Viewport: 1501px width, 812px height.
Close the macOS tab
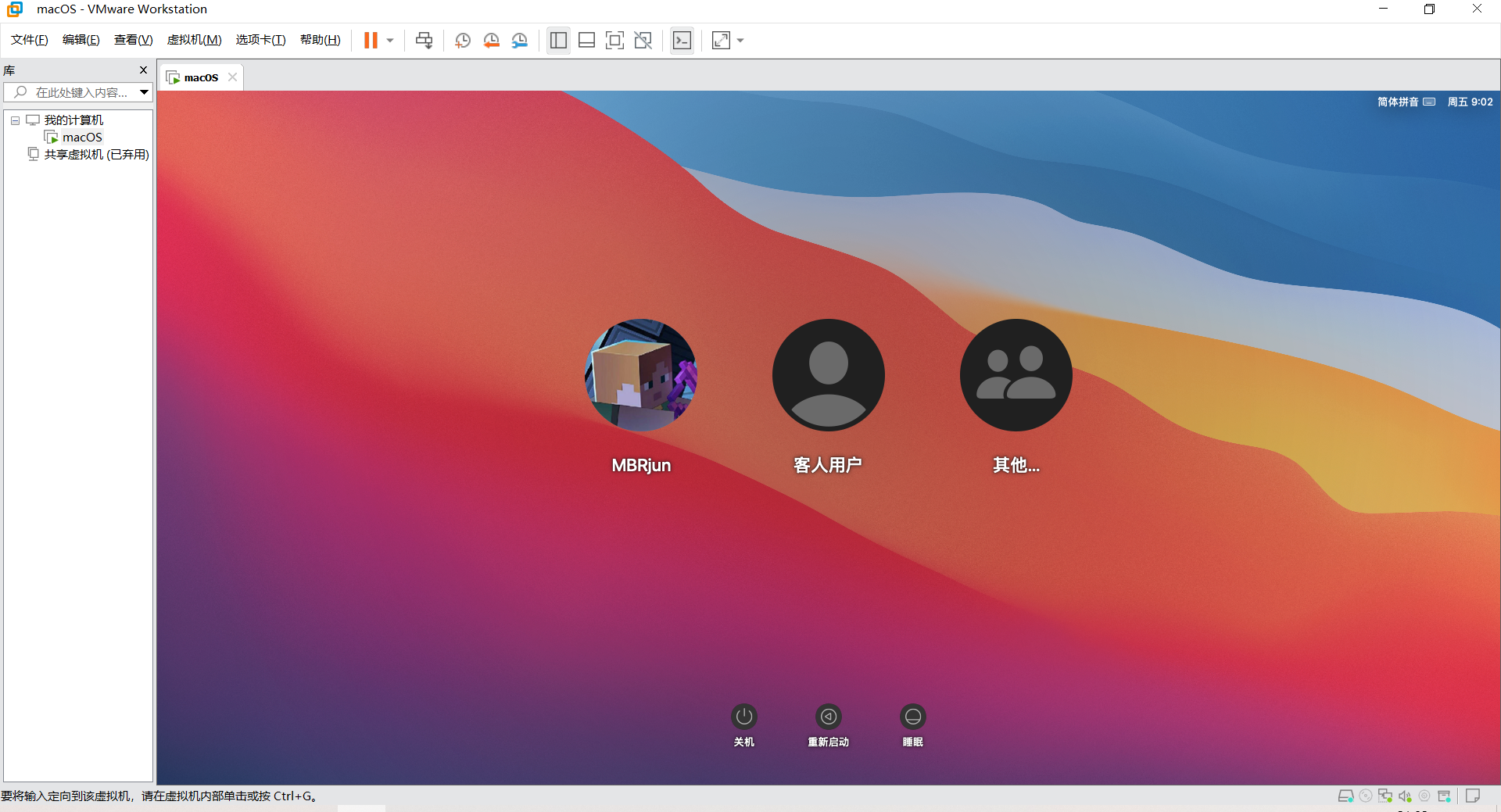point(232,77)
